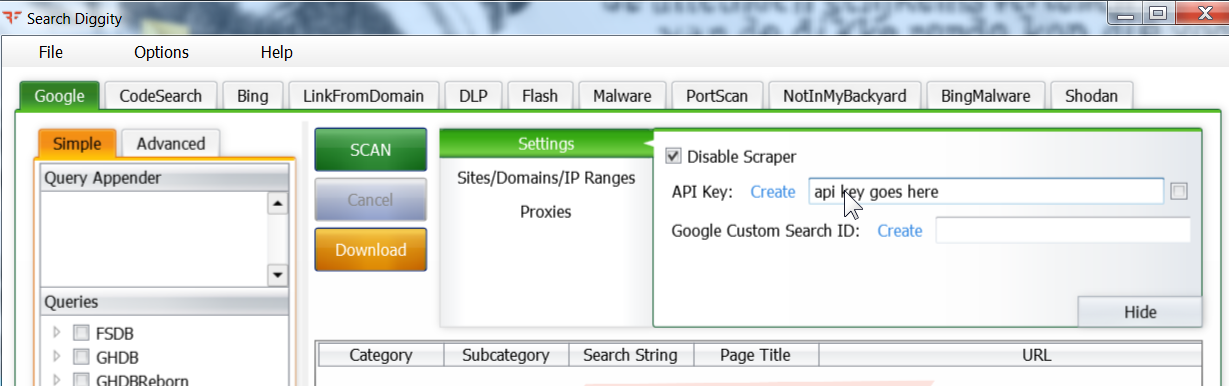Viewport: 1229px width, 386px height.
Task: Open Sites/Domains/IP Ranges settings
Action: tap(546, 178)
